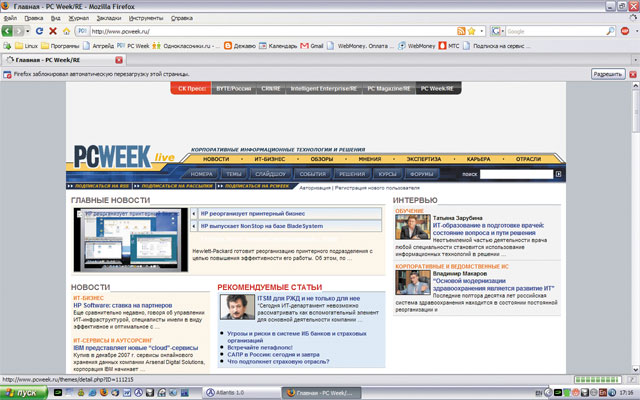Open the Справка menu
640x400 pixels.
click(x=182, y=18)
